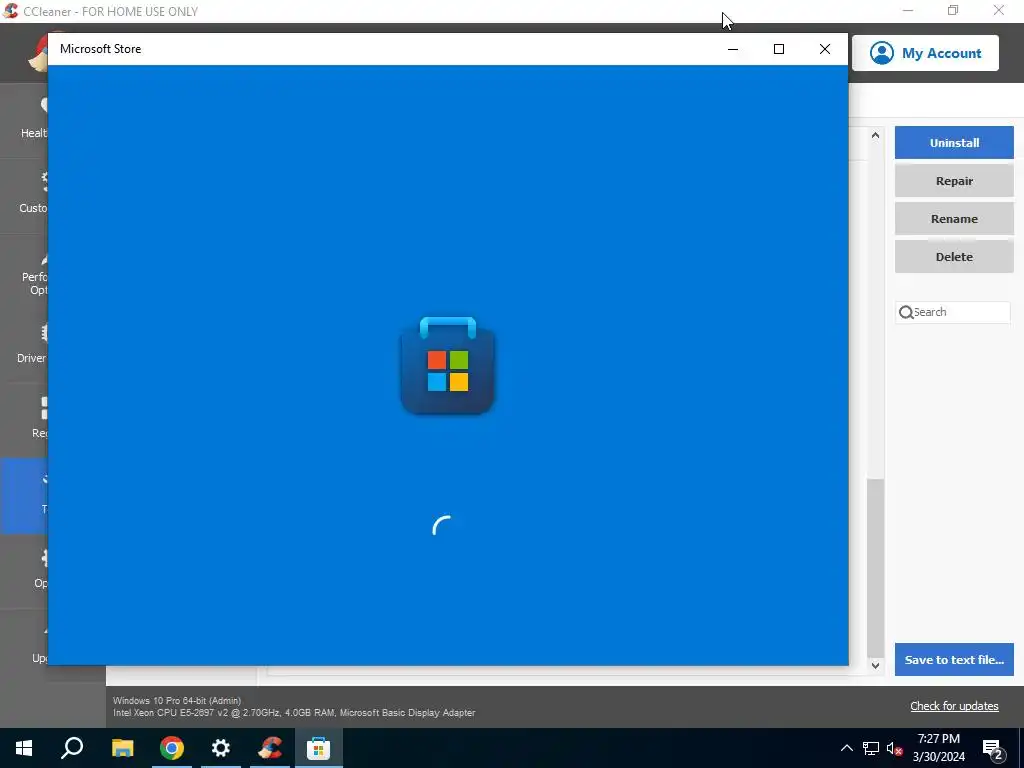Click the Rename button in CCleaner

click(x=954, y=219)
